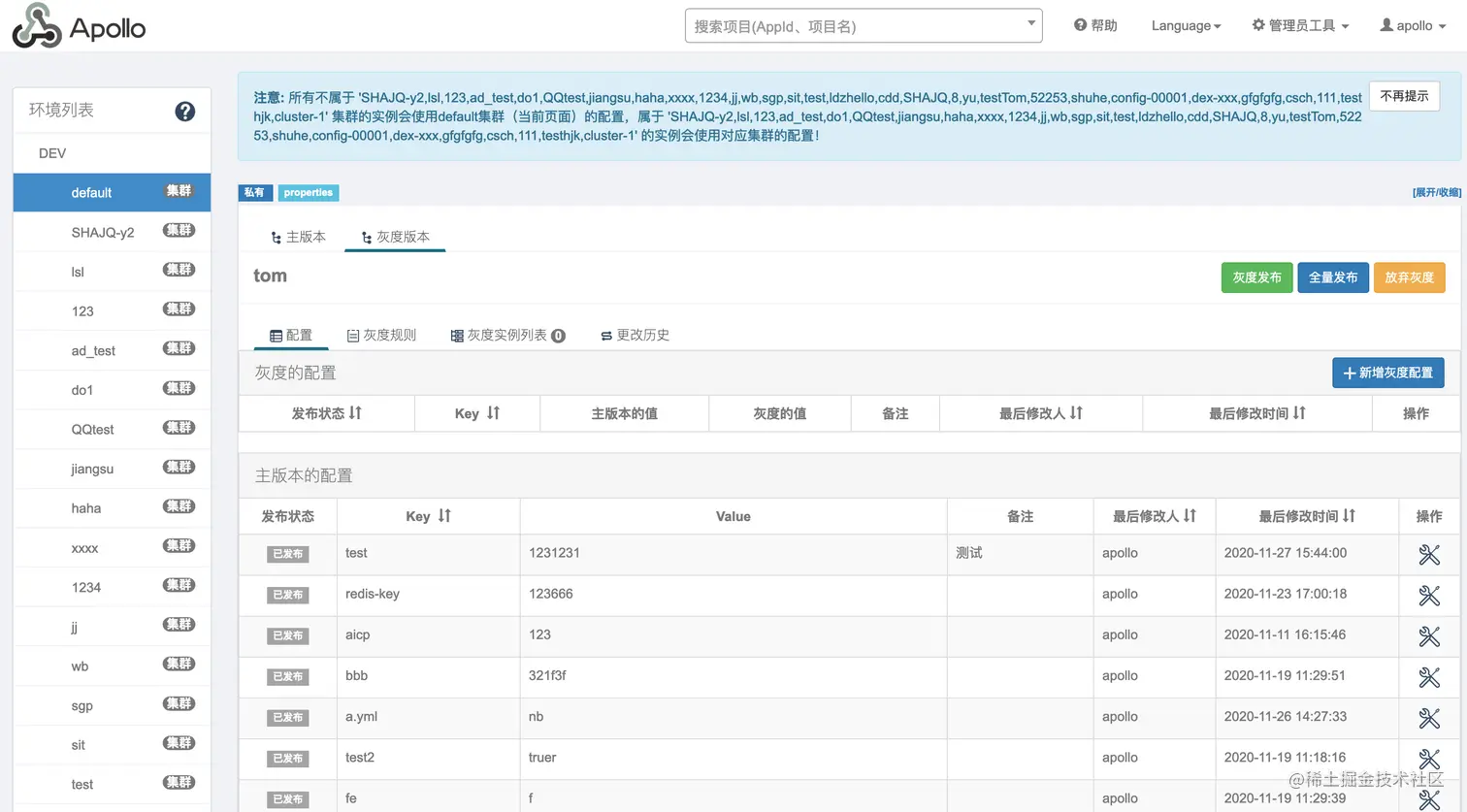Click the modify tools icon on the redis-key row
This screenshot has width=1467, height=812.
click(x=1428, y=596)
